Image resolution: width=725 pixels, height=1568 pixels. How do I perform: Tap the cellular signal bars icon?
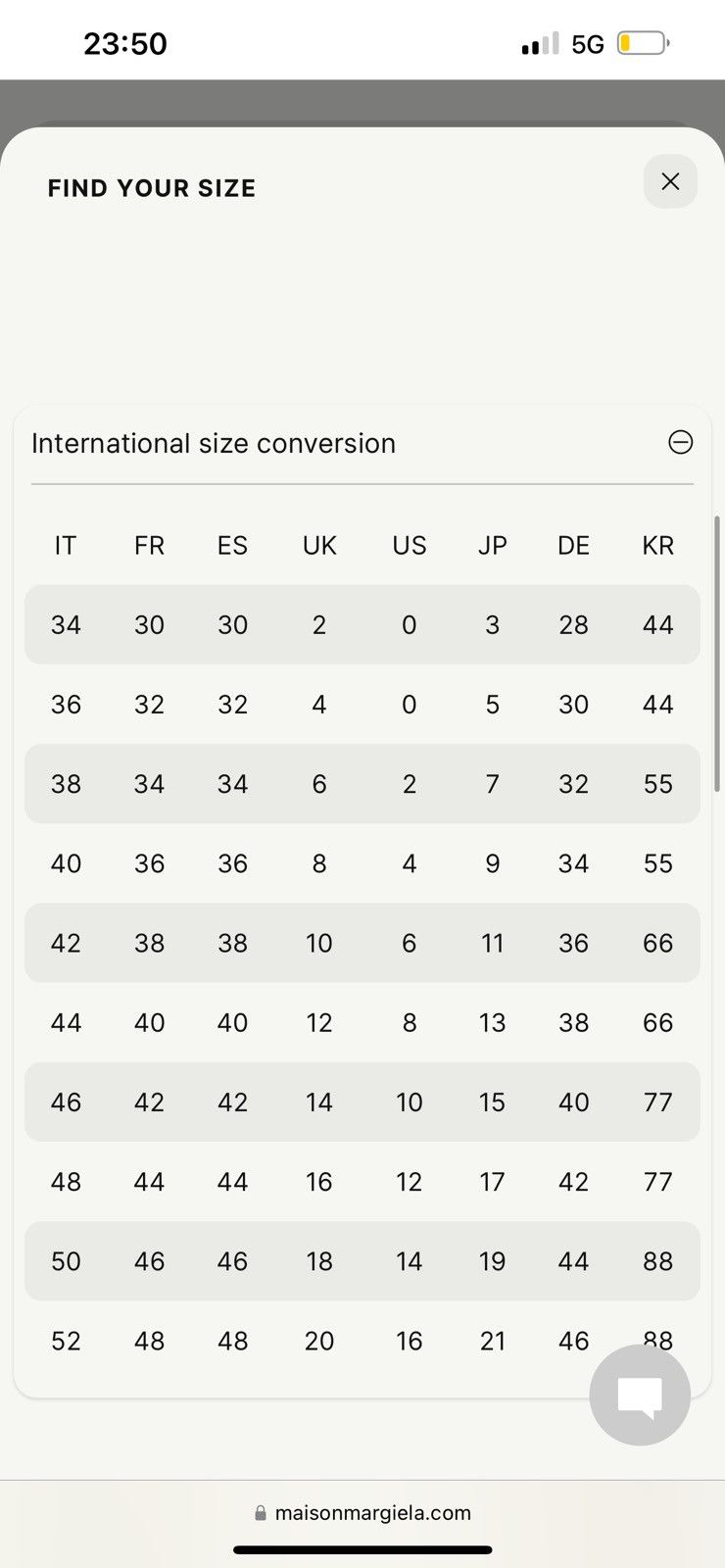[540, 43]
